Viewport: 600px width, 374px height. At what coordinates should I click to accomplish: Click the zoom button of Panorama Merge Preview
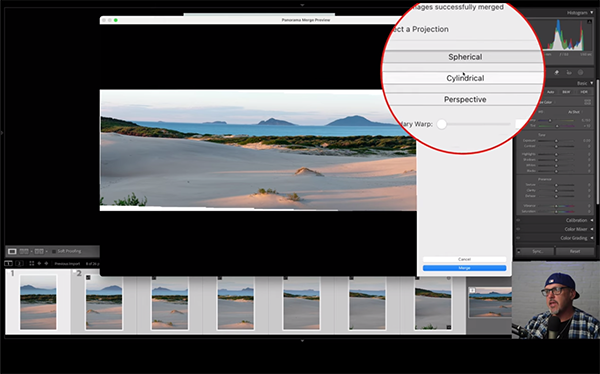116,20
